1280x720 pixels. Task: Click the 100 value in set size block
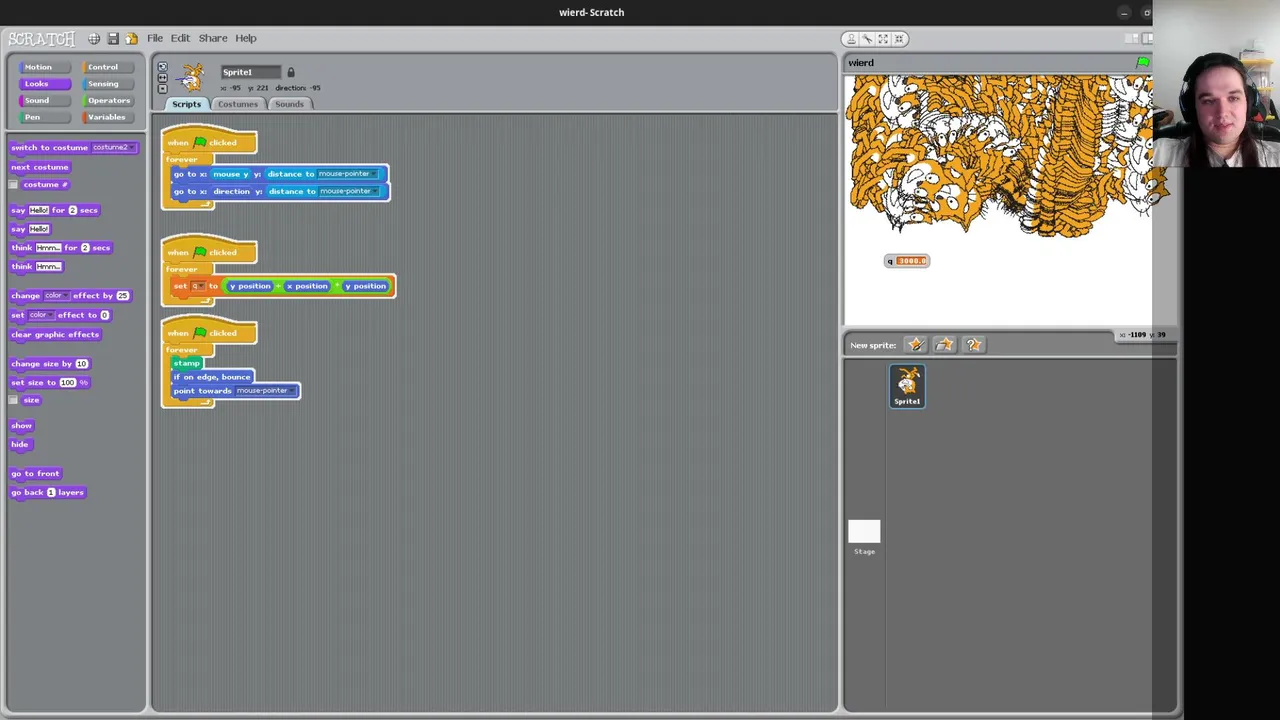pyautogui.click(x=67, y=383)
